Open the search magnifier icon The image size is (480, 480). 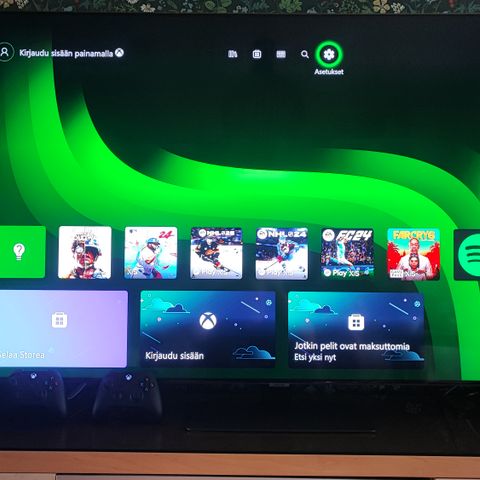click(305, 54)
